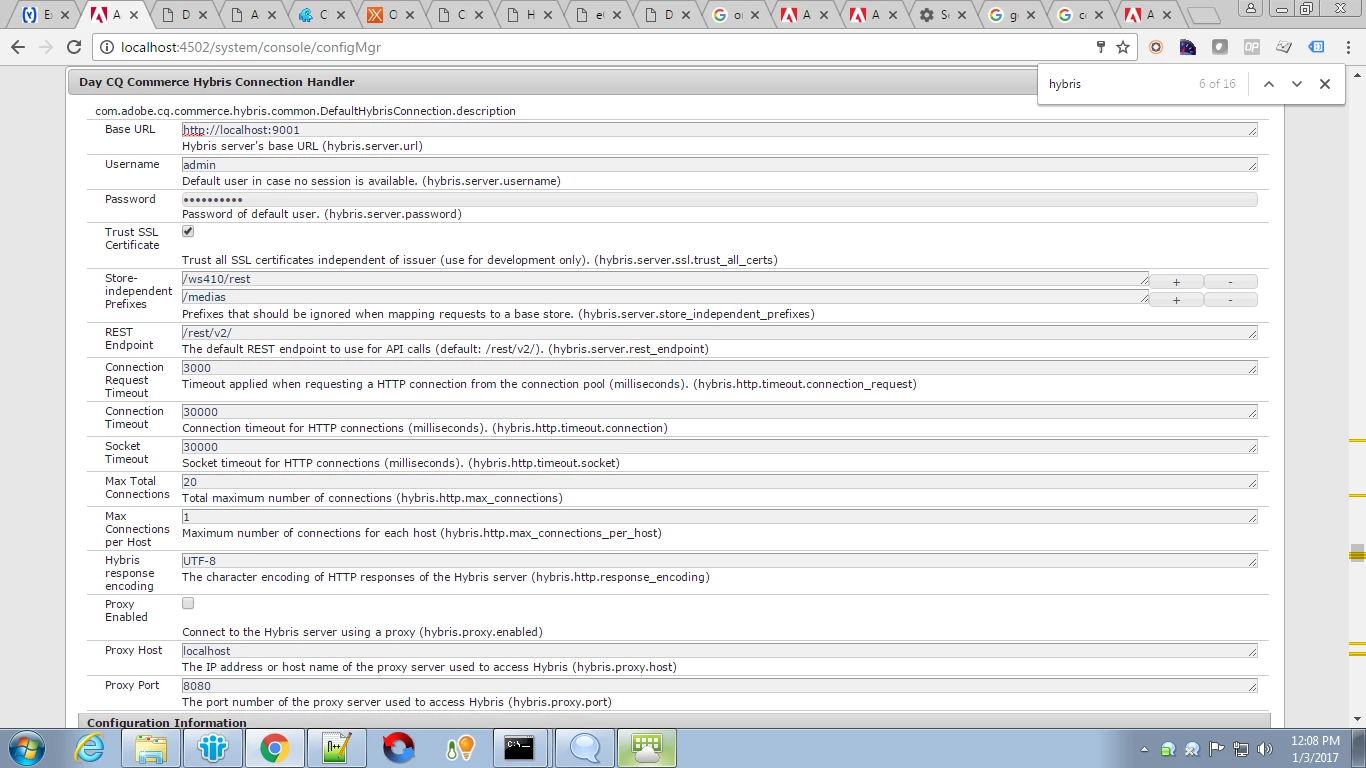Viewport: 1366px width, 768px height.
Task: Remove the /medias prefix row
Action: pos(1230,300)
